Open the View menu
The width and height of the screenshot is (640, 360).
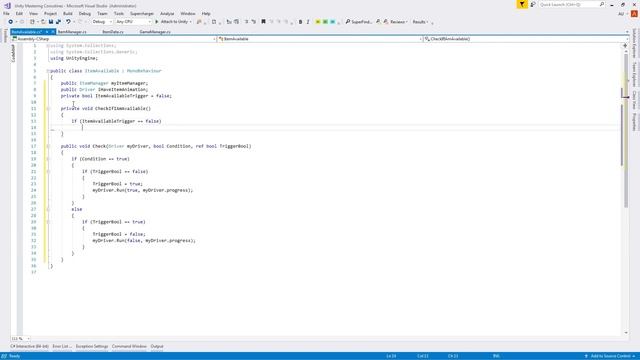coord(33,13)
